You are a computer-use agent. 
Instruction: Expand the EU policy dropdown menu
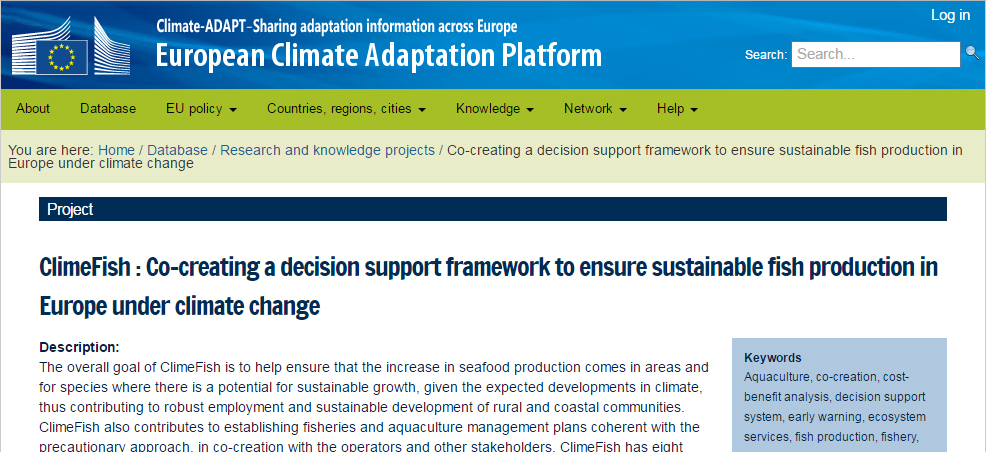(x=201, y=109)
